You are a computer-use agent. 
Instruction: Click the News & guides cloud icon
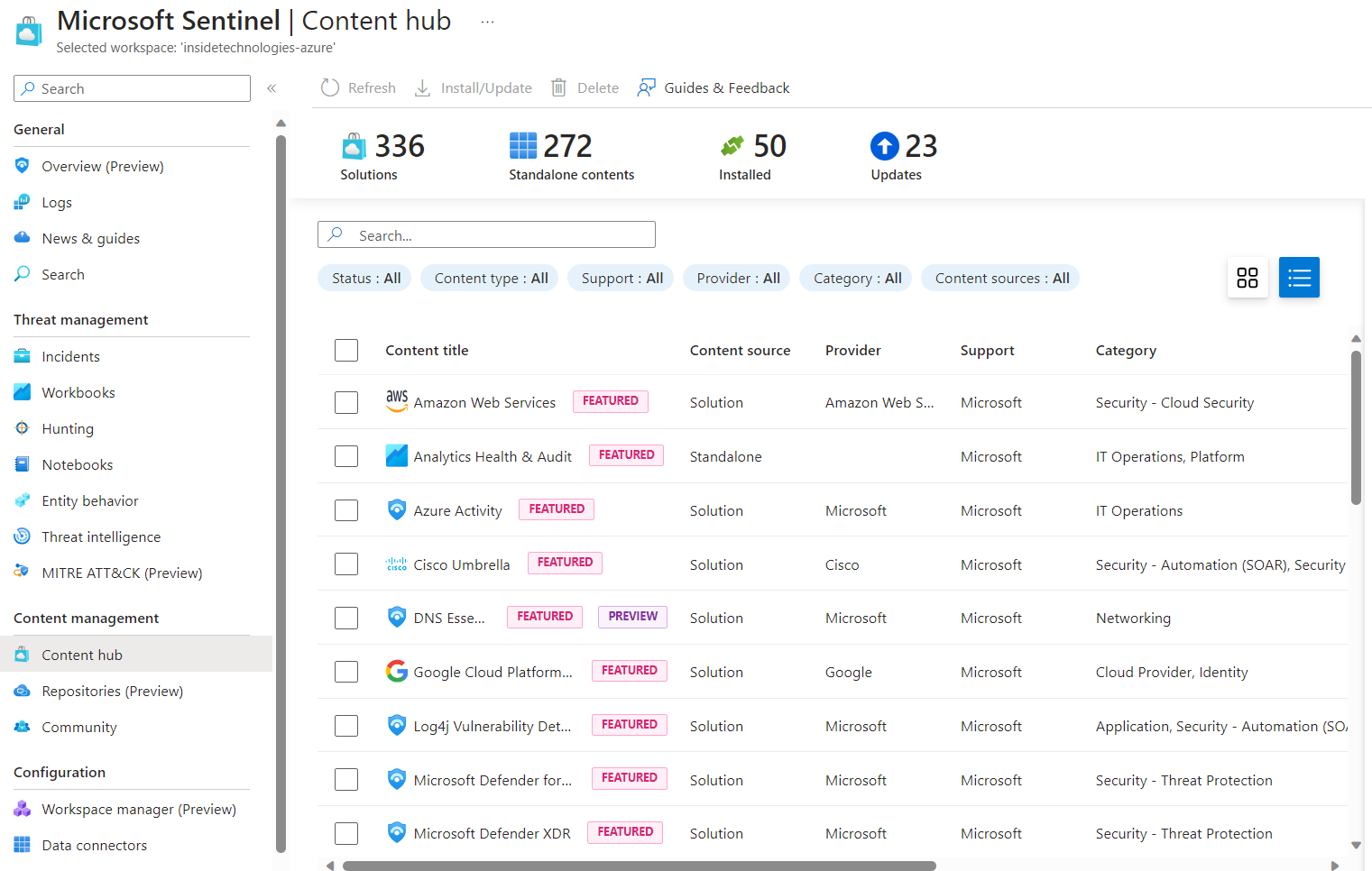(x=23, y=238)
